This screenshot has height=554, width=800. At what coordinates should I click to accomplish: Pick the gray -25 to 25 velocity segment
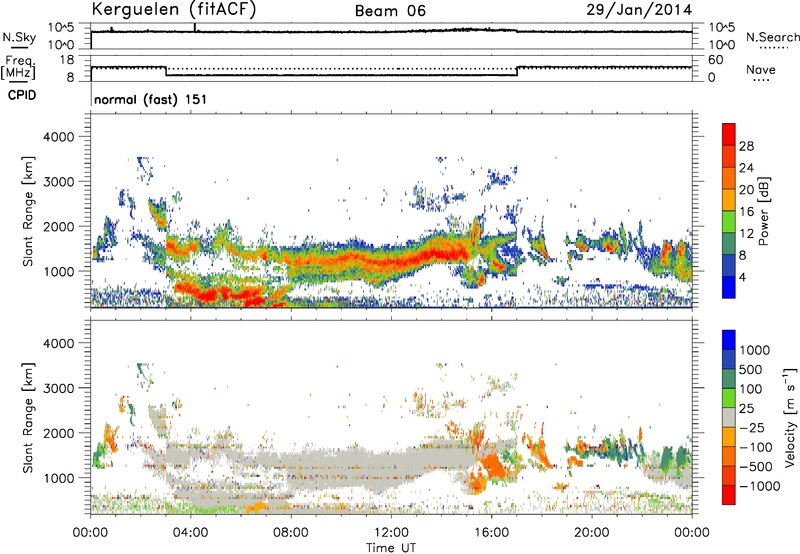click(x=729, y=417)
